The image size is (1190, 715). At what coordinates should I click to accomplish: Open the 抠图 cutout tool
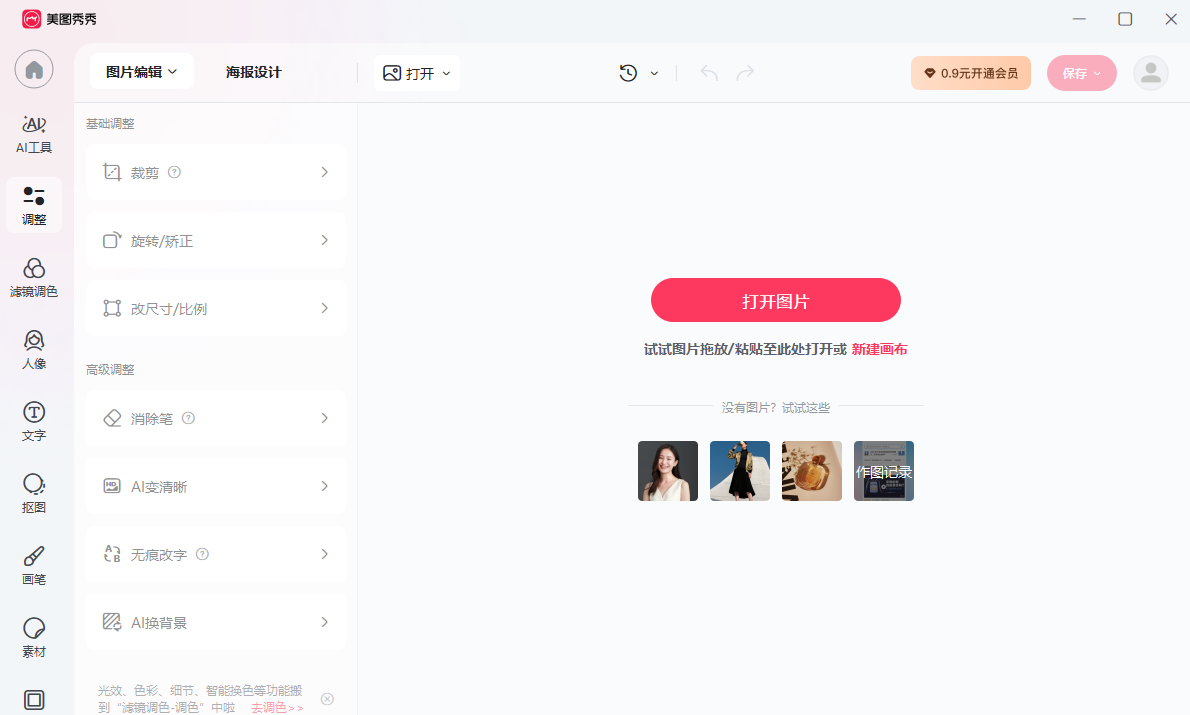(x=34, y=493)
